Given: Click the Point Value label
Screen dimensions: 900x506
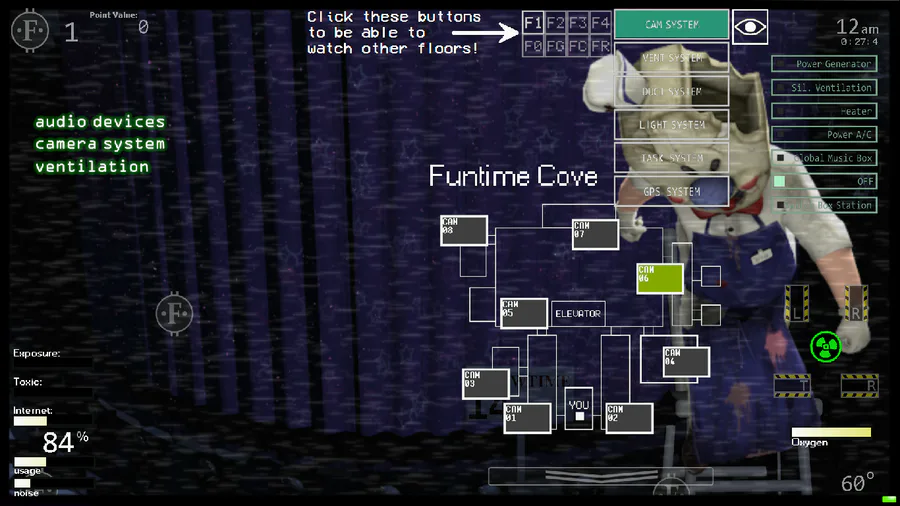Looking at the screenshot, I should pos(114,15).
